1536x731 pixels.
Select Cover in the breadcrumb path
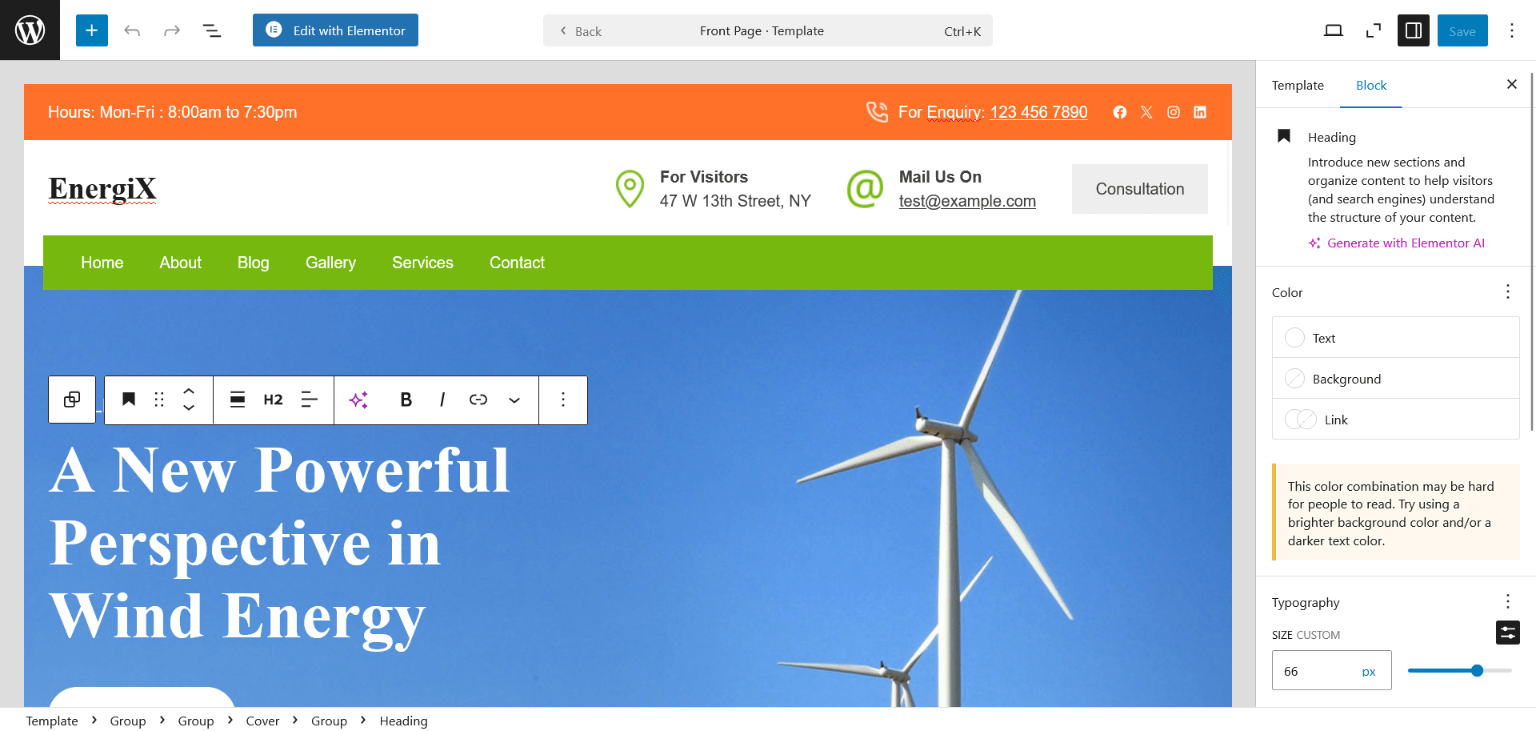tap(263, 721)
